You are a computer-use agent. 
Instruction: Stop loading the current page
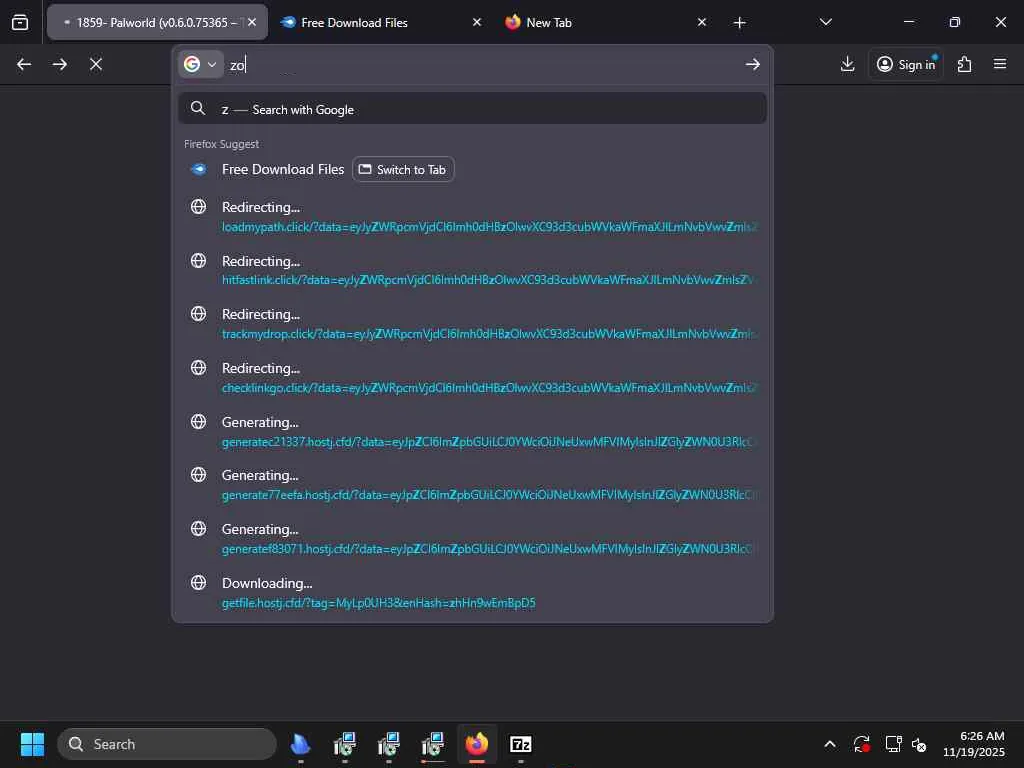(x=96, y=64)
